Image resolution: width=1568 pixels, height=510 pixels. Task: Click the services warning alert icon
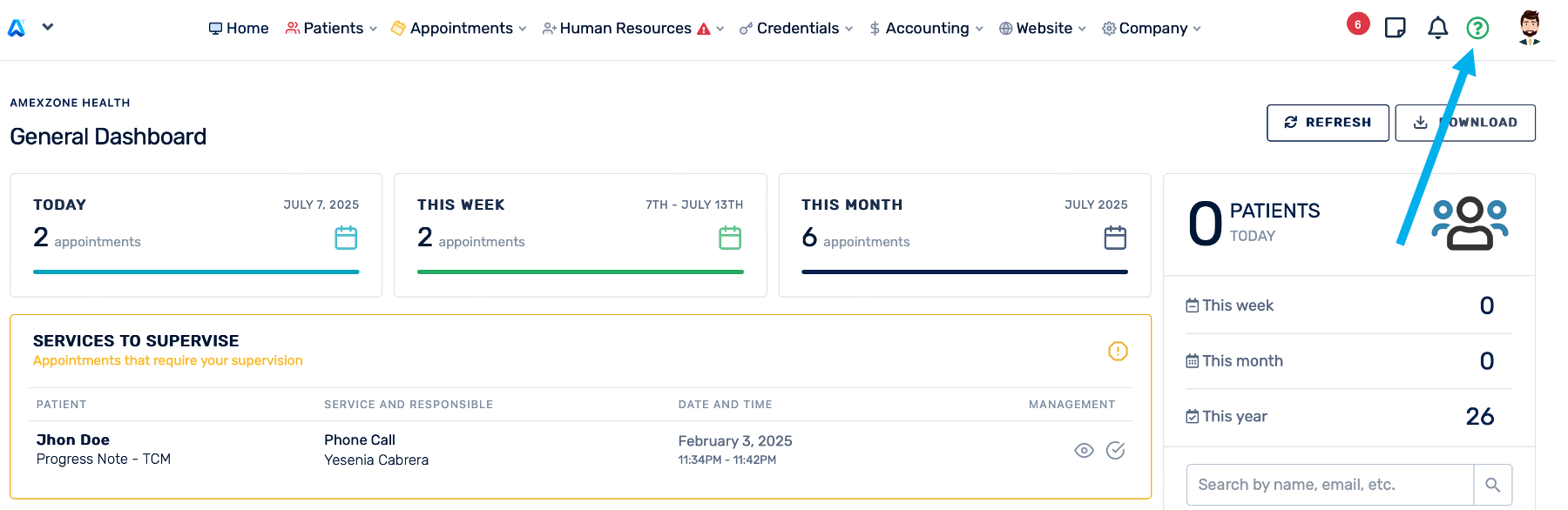1118,351
